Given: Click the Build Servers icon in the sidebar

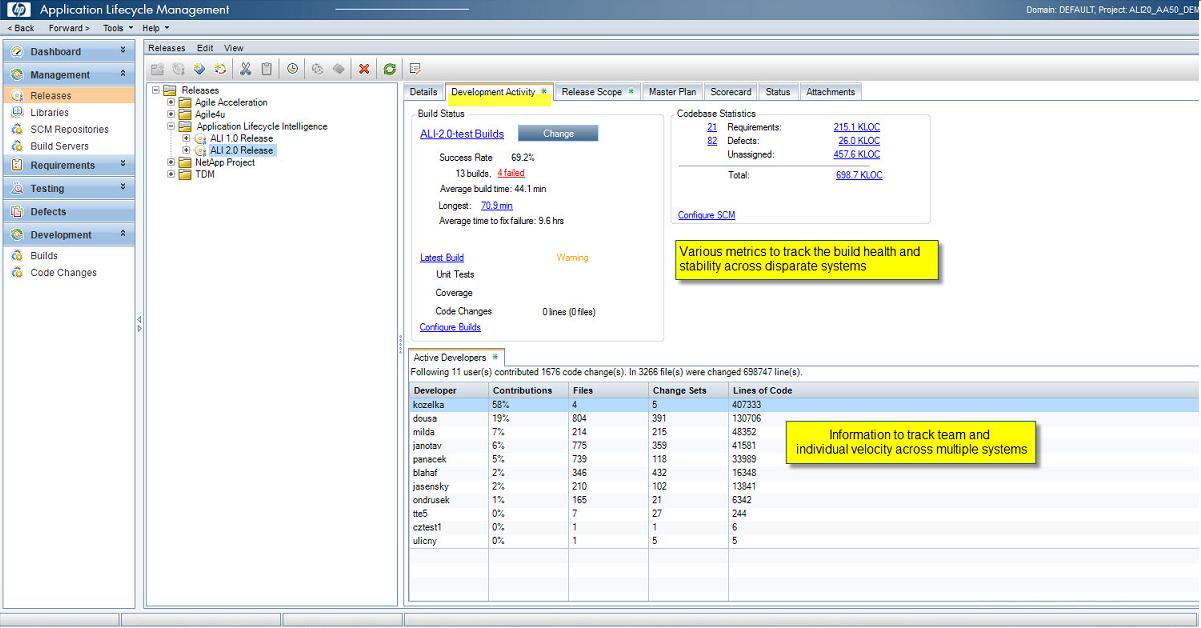Looking at the screenshot, I should coord(17,146).
